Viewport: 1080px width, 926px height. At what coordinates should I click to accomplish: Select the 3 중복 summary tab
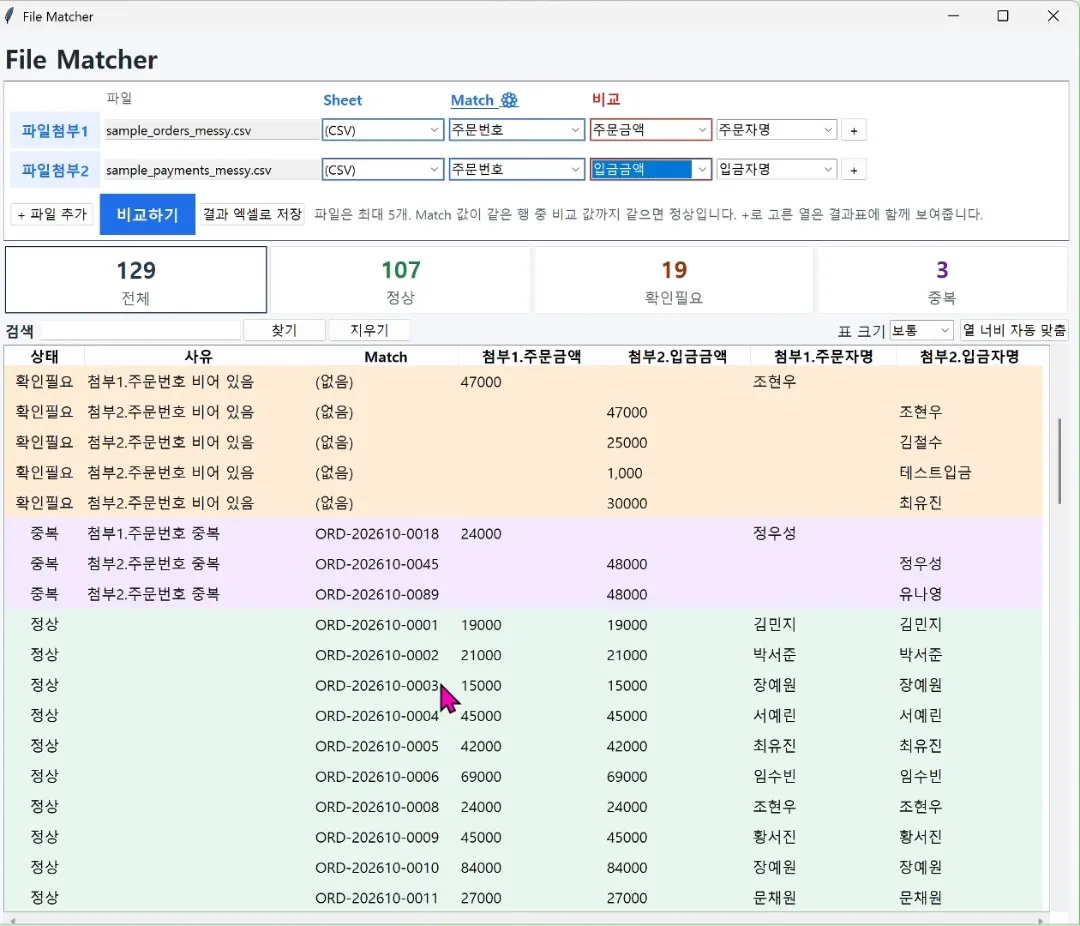tap(942, 280)
